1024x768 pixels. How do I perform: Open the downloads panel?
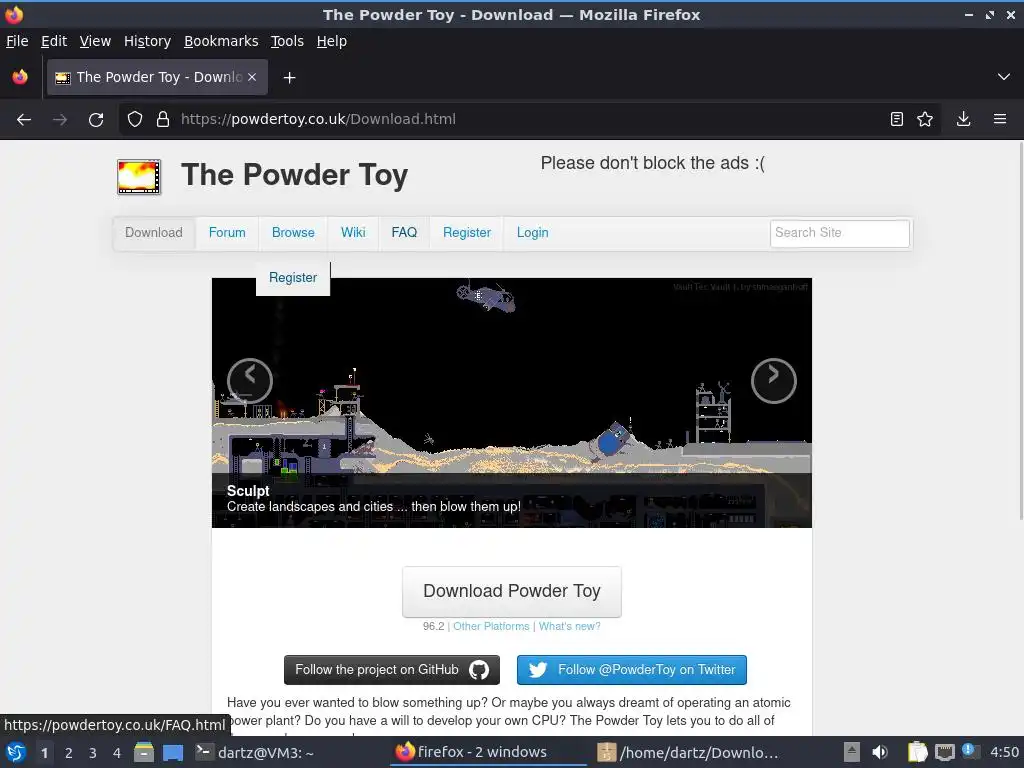click(x=963, y=120)
